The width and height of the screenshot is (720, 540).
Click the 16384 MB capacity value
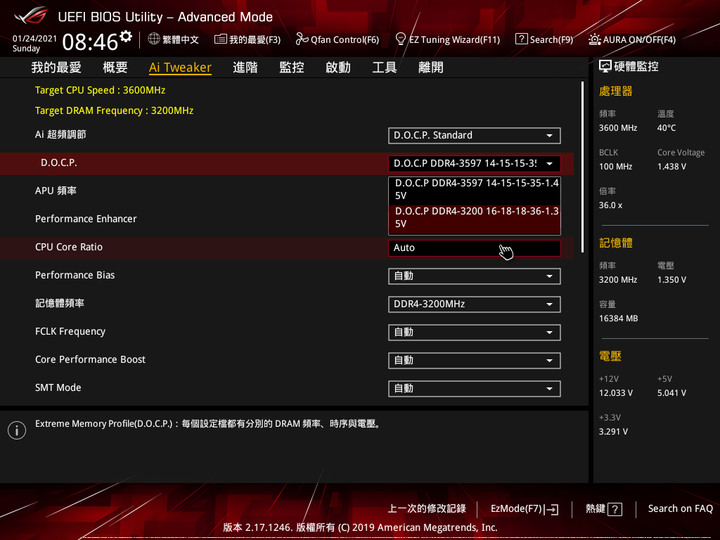tap(619, 319)
